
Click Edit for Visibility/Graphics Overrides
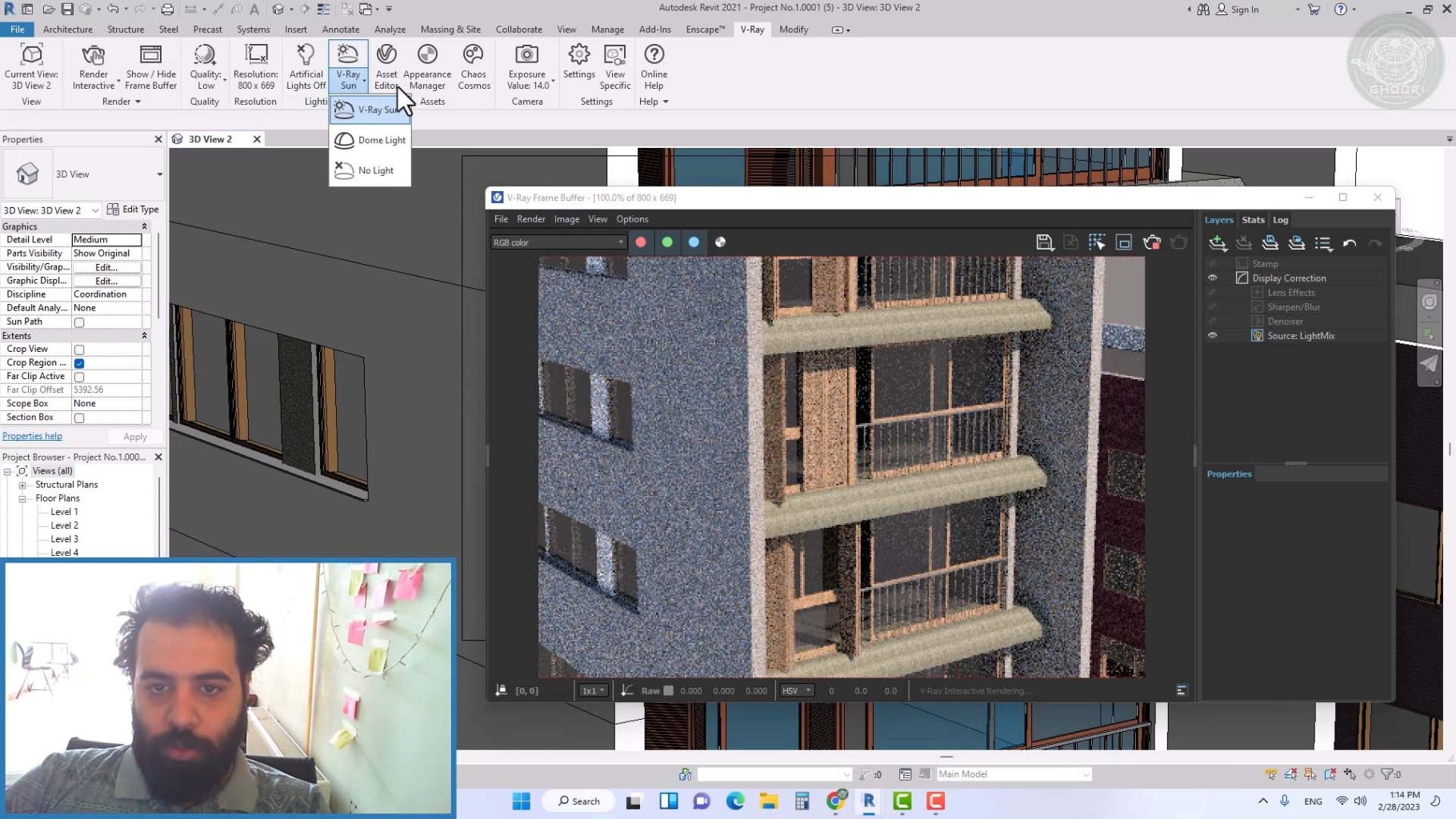(106, 267)
